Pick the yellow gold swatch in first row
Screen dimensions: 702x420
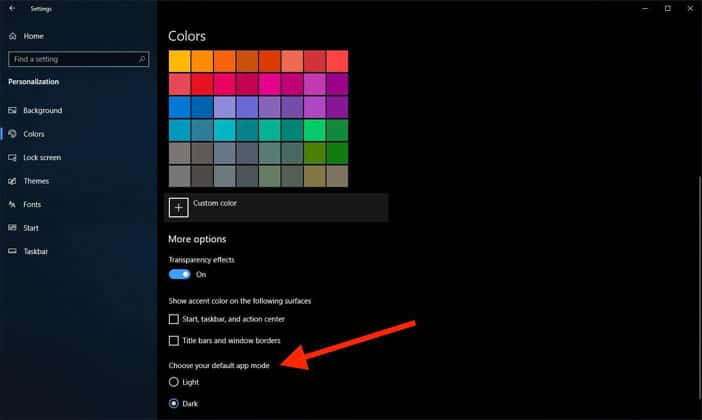coord(180,61)
